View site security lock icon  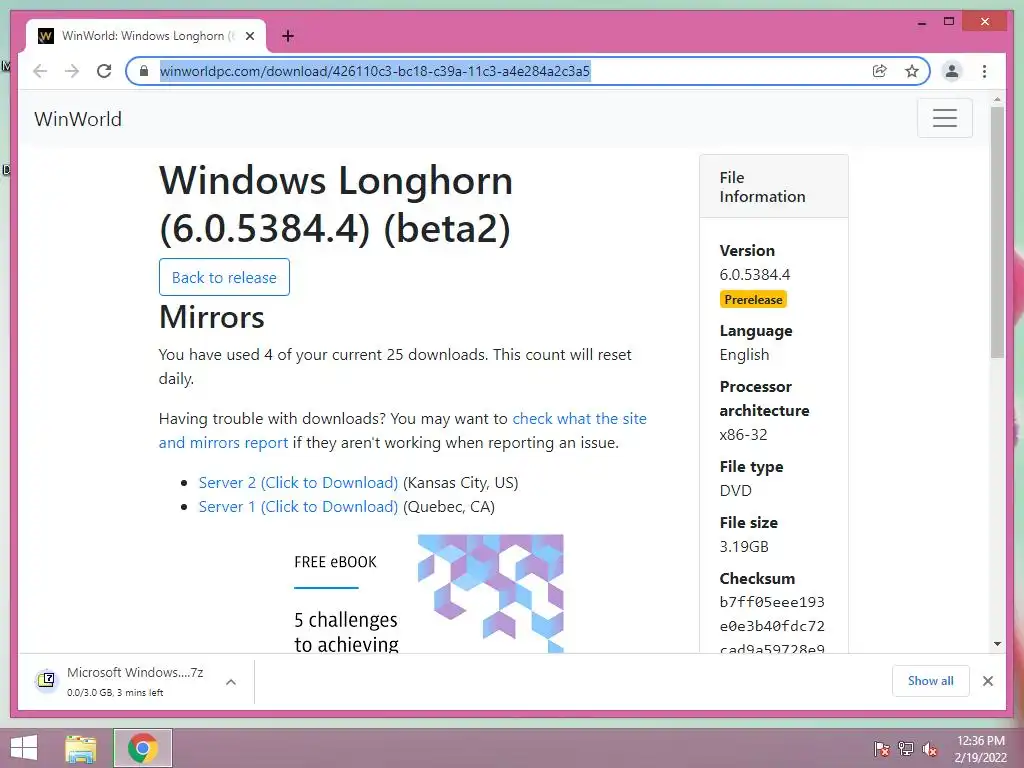pos(144,71)
